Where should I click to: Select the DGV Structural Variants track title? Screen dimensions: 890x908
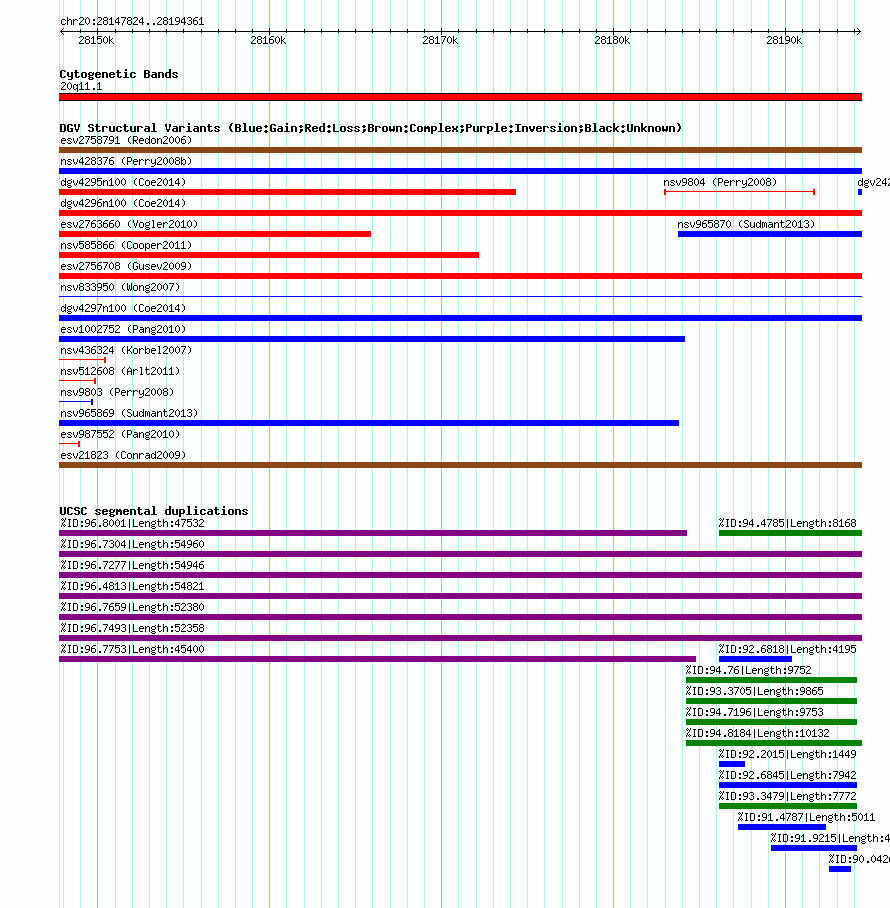[x=371, y=128]
